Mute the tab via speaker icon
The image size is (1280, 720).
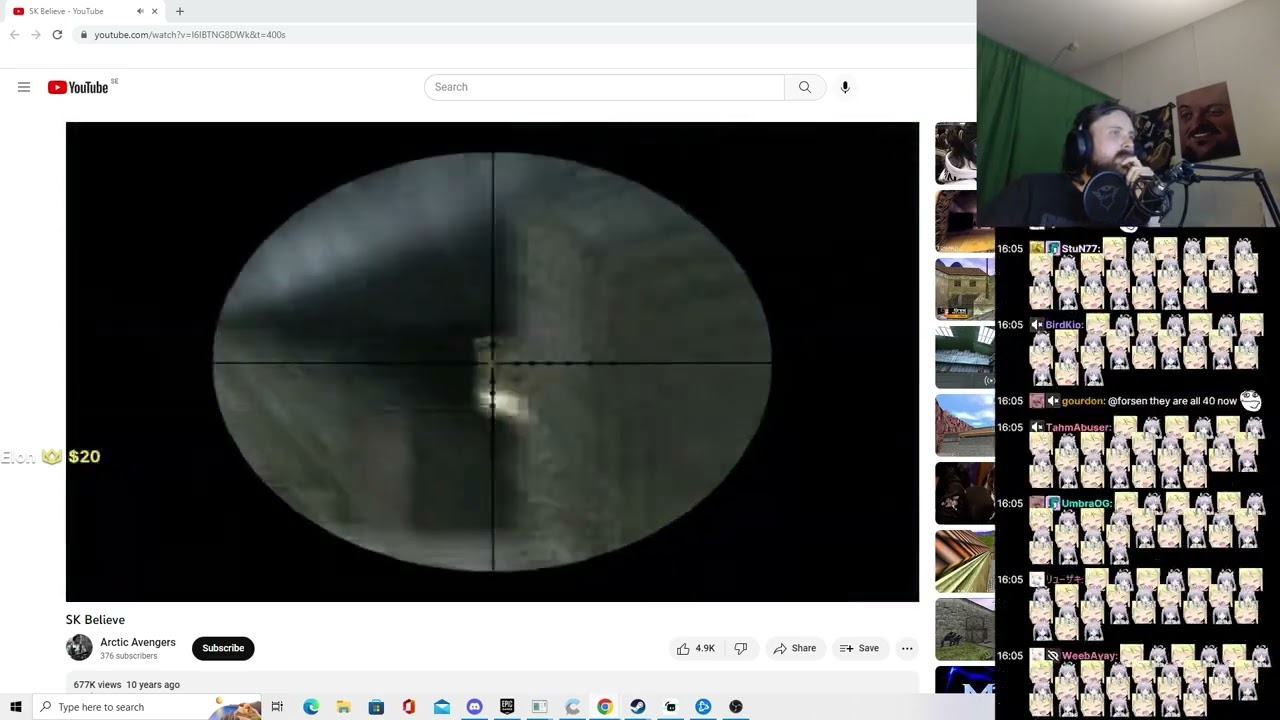pos(140,11)
